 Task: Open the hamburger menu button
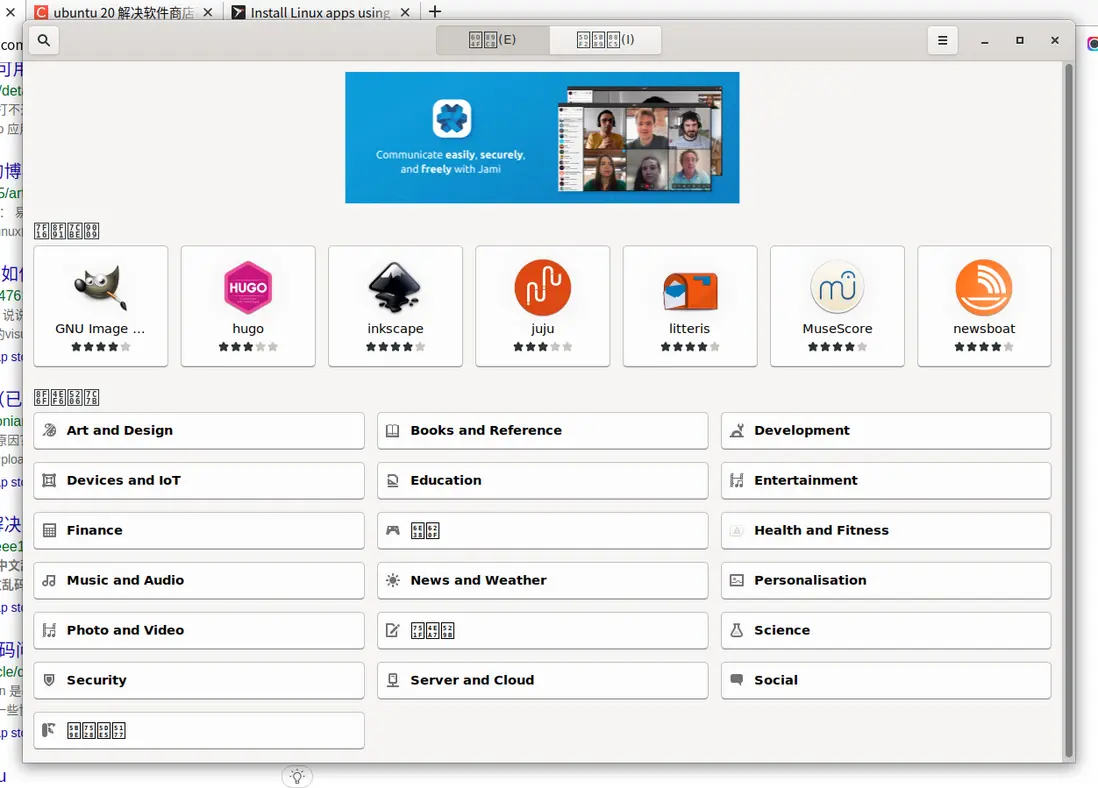click(x=943, y=41)
